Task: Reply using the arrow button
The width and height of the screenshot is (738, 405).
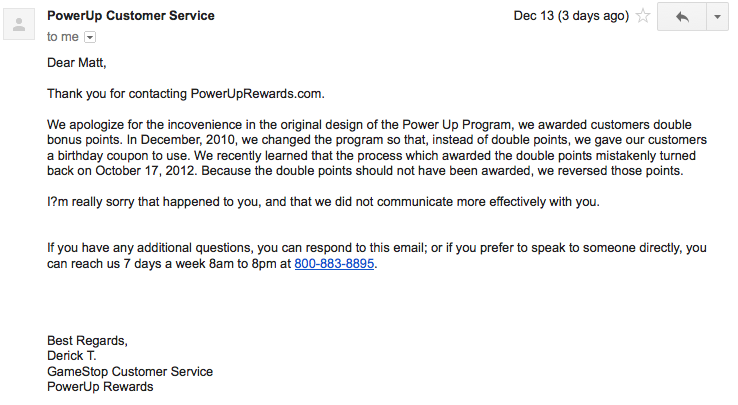Action: [682, 17]
